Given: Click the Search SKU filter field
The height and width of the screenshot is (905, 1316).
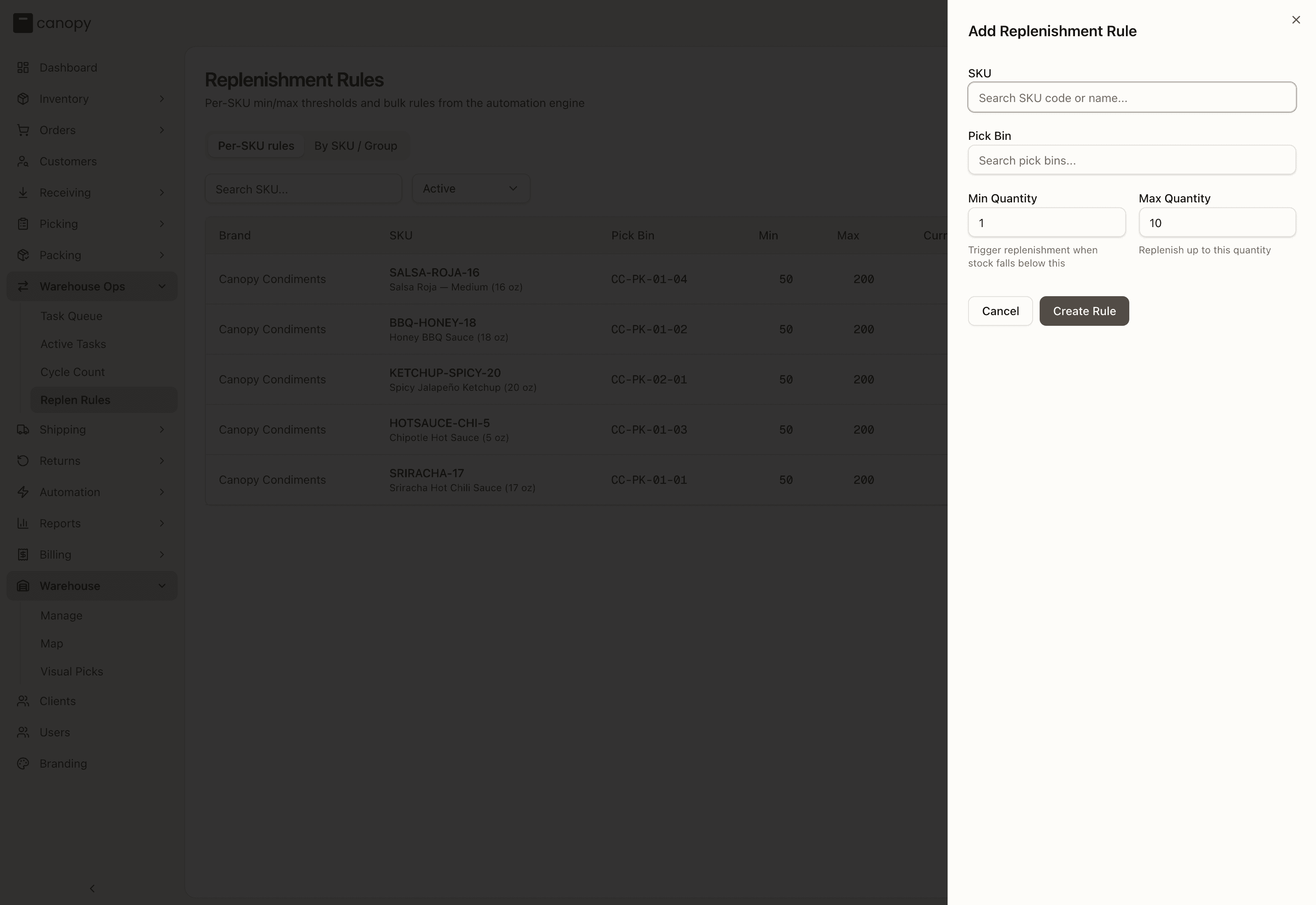Looking at the screenshot, I should 303,188.
